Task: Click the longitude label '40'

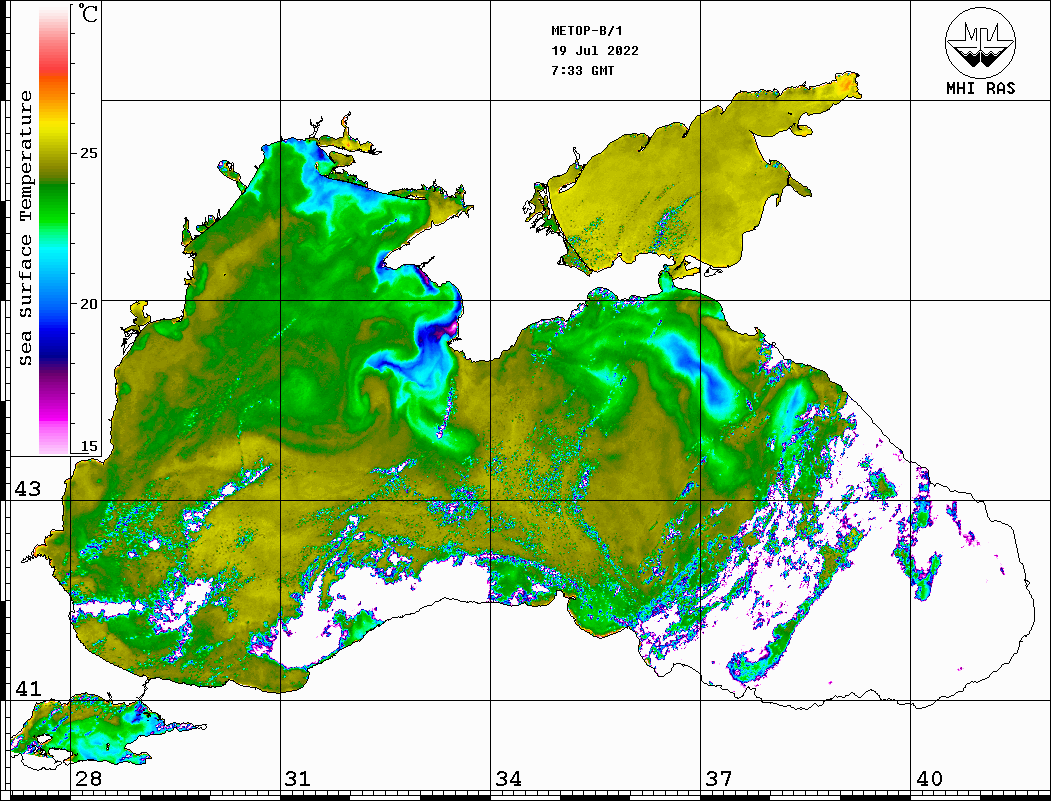Action: coord(929,779)
